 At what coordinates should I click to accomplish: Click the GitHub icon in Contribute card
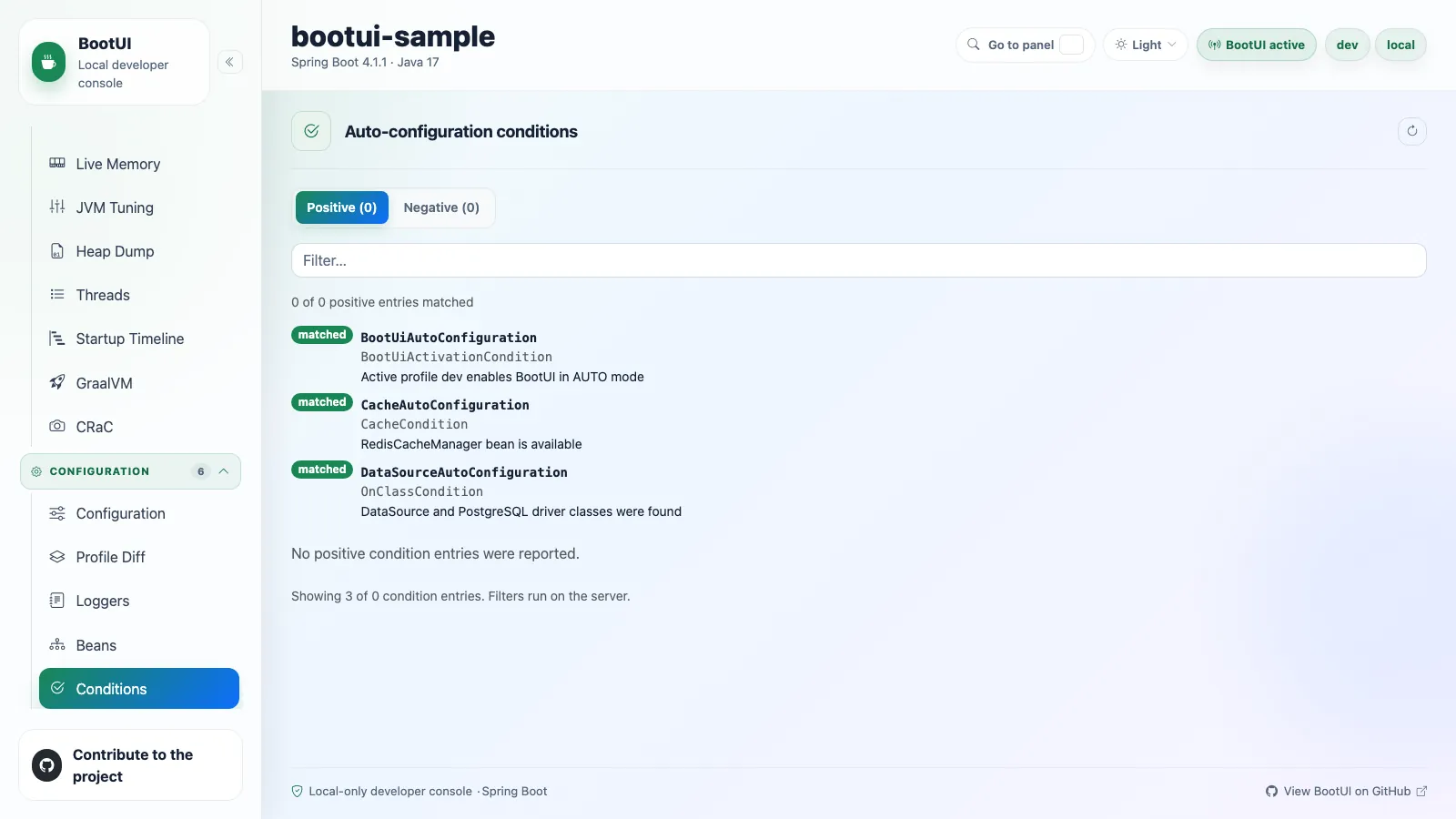click(47, 765)
